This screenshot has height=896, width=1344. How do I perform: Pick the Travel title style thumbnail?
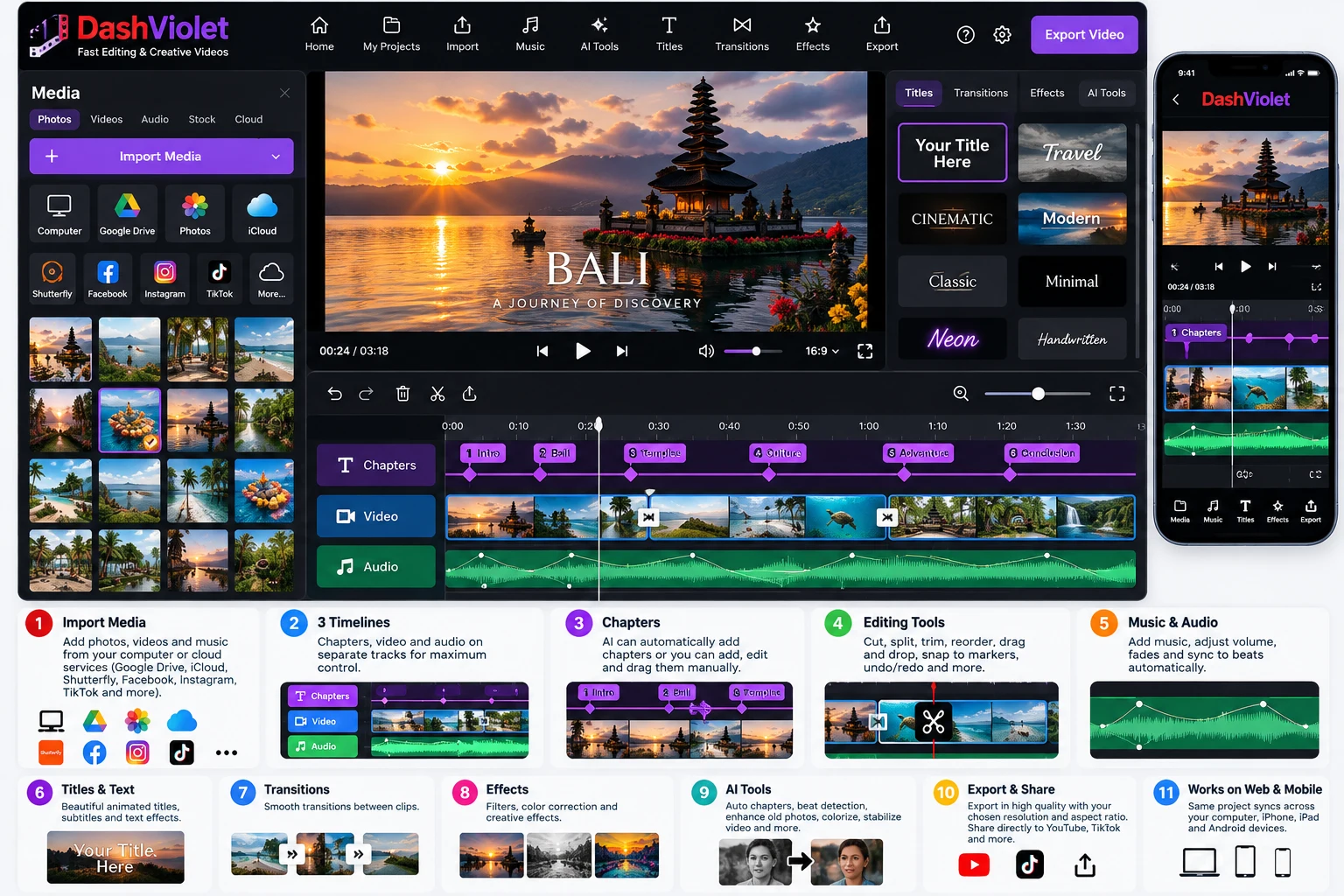[1072, 152]
